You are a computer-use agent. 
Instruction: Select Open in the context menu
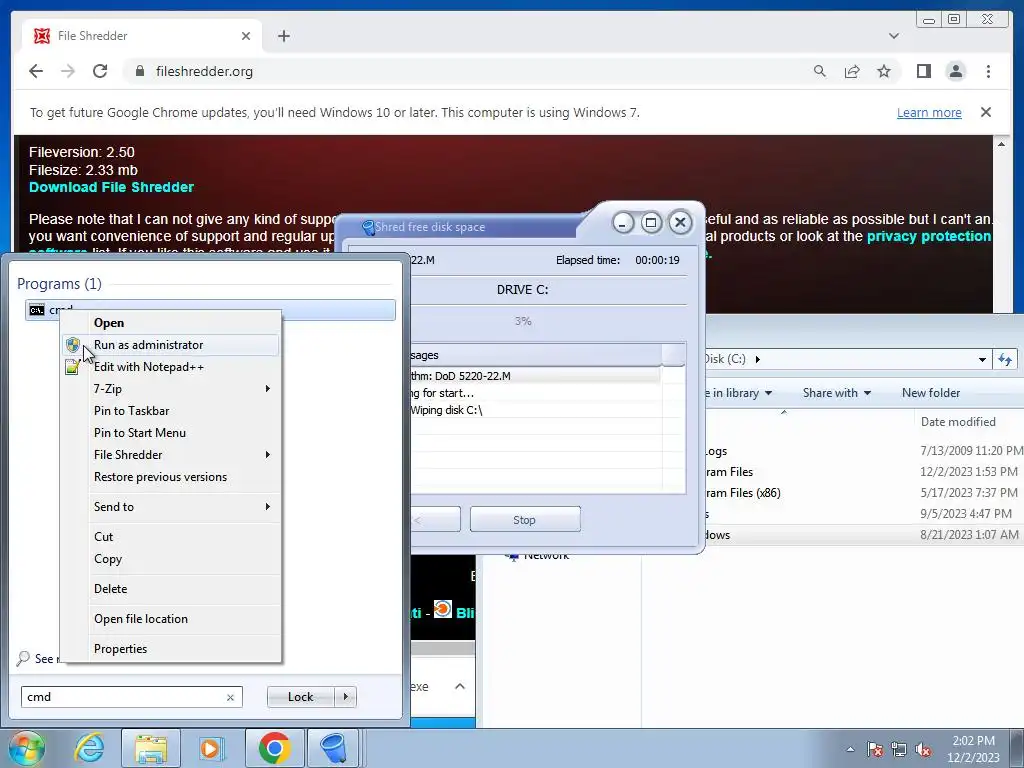coord(170,323)
